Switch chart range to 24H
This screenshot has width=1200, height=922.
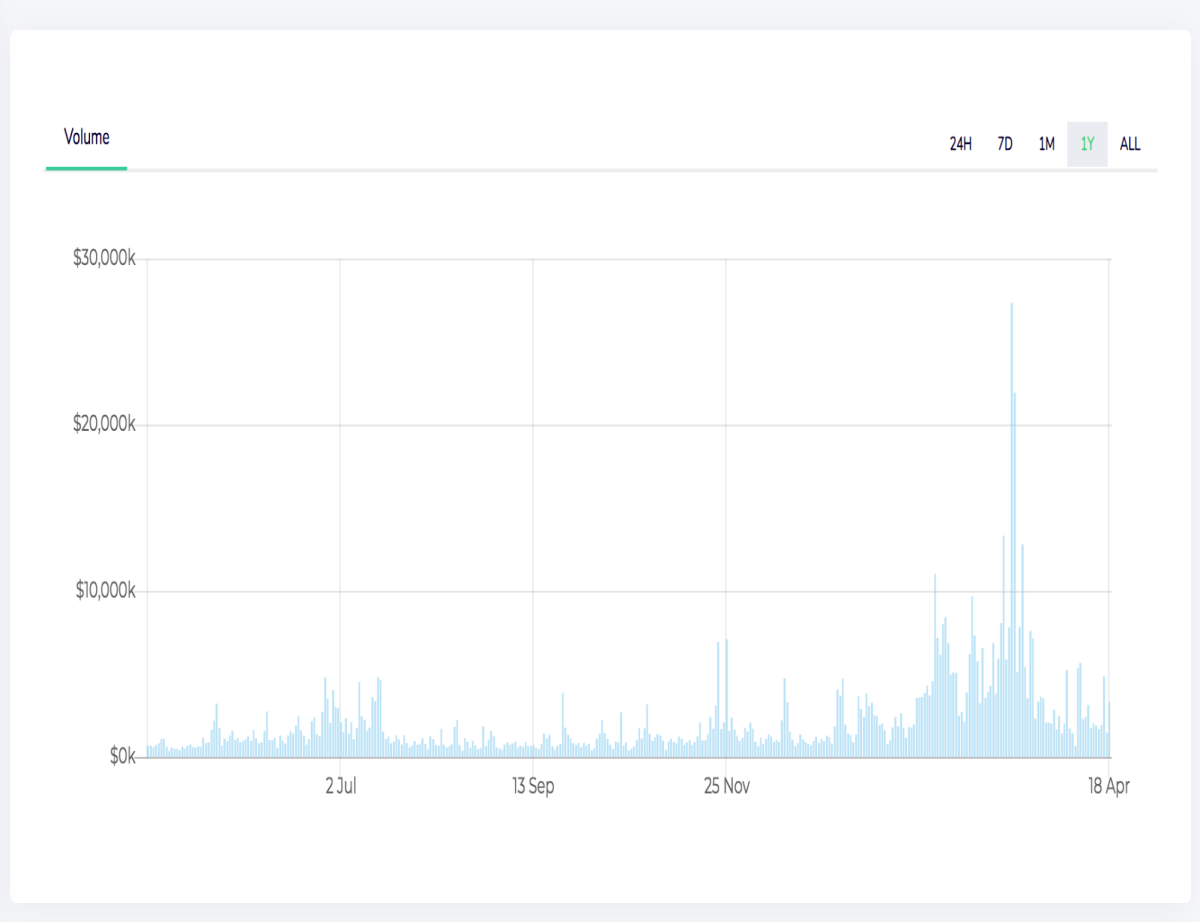[x=961, y=144]
